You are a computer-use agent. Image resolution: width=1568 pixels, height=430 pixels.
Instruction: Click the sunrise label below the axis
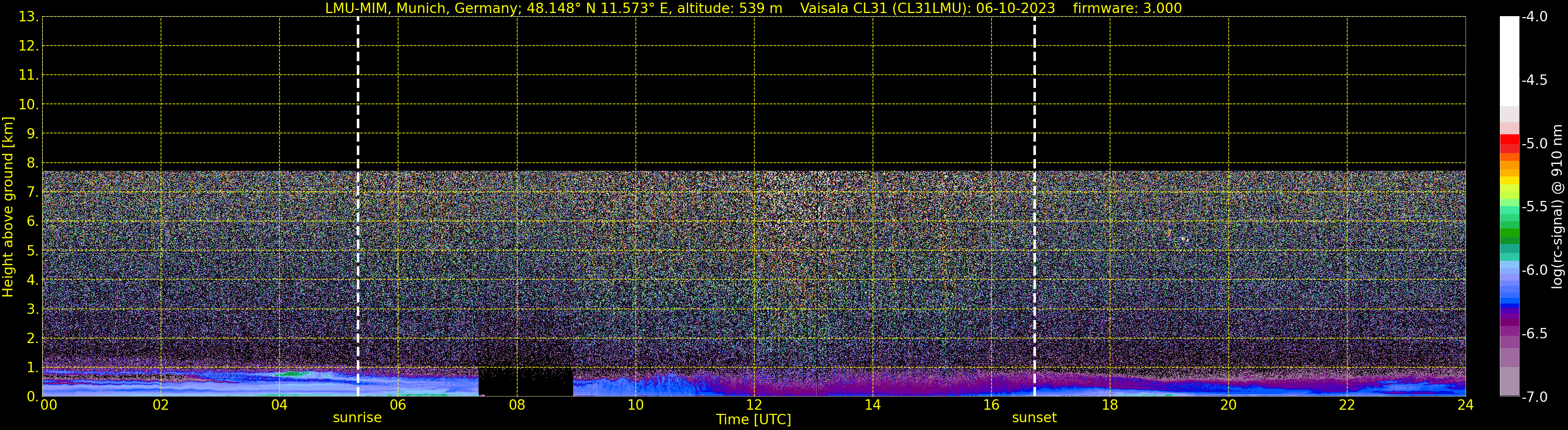pos(357,418)
